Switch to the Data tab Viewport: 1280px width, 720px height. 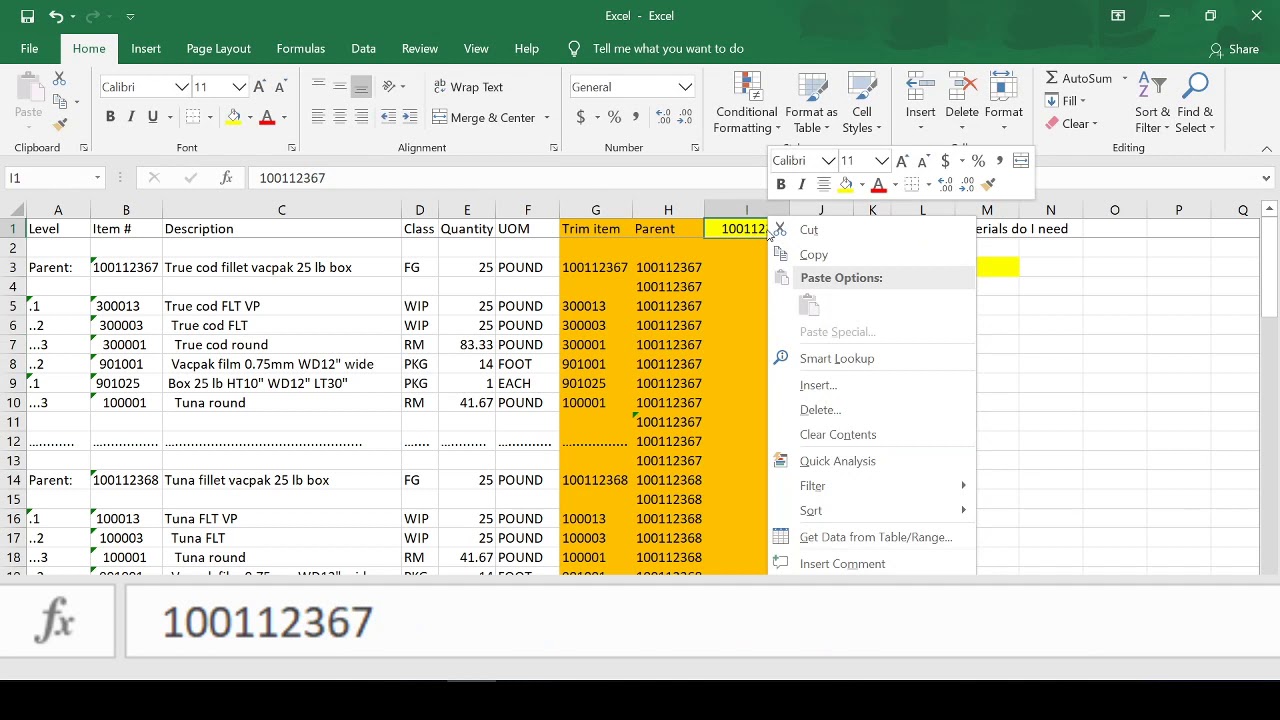tap(364, 48)
